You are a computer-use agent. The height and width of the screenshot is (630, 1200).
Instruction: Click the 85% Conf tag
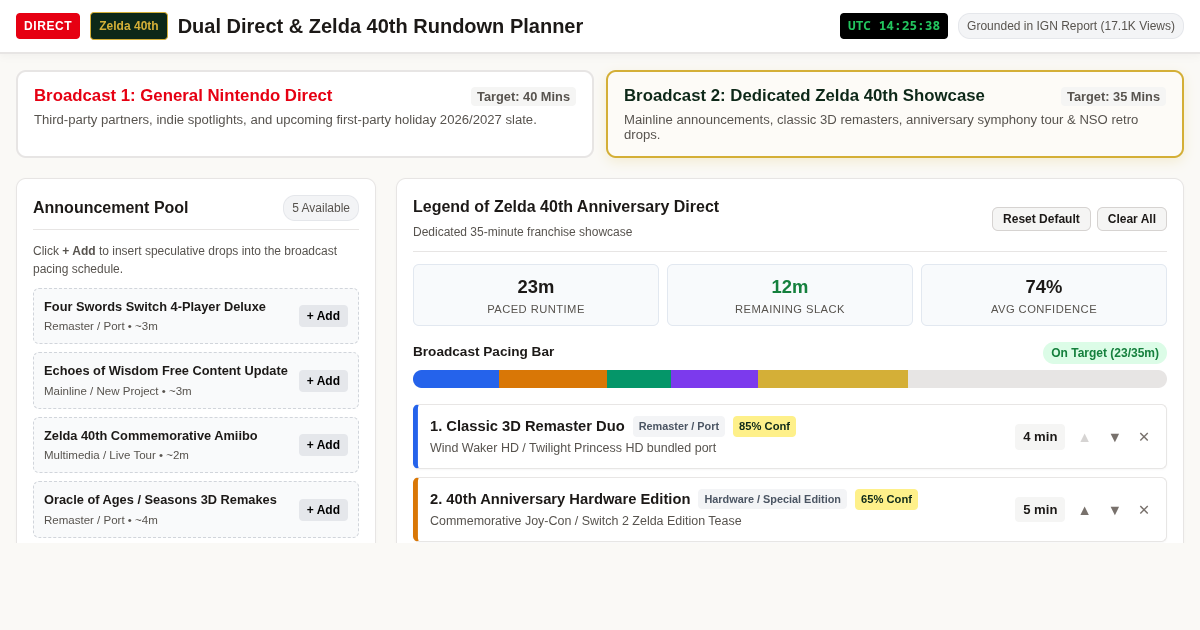(764, 426)
